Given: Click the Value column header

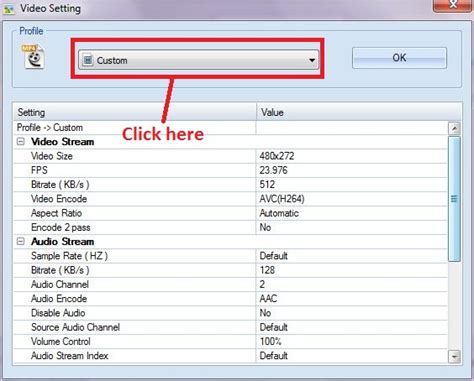Looking at the screenshot, I should coord(359,112).
